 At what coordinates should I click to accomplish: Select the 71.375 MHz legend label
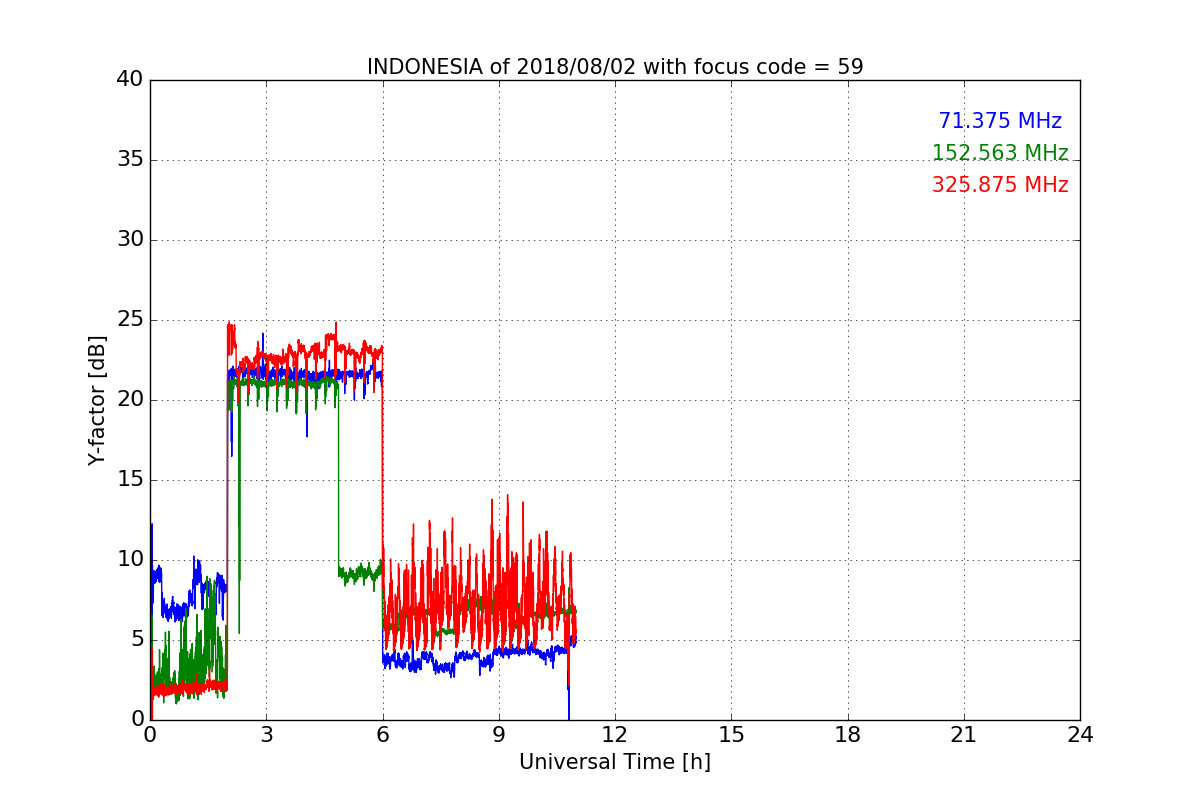coord(1000,121)
